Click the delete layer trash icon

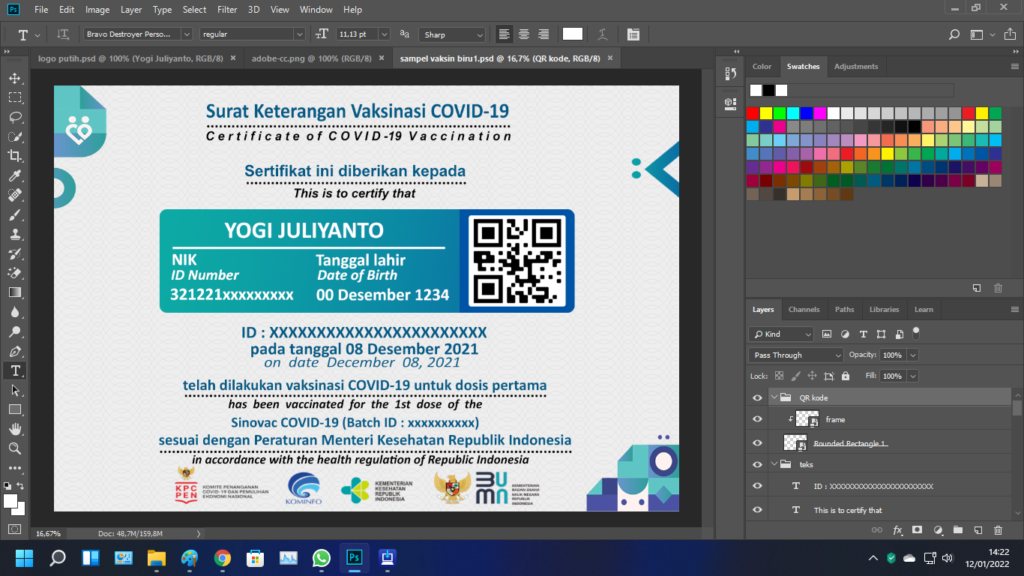click(x=998, y=530)
